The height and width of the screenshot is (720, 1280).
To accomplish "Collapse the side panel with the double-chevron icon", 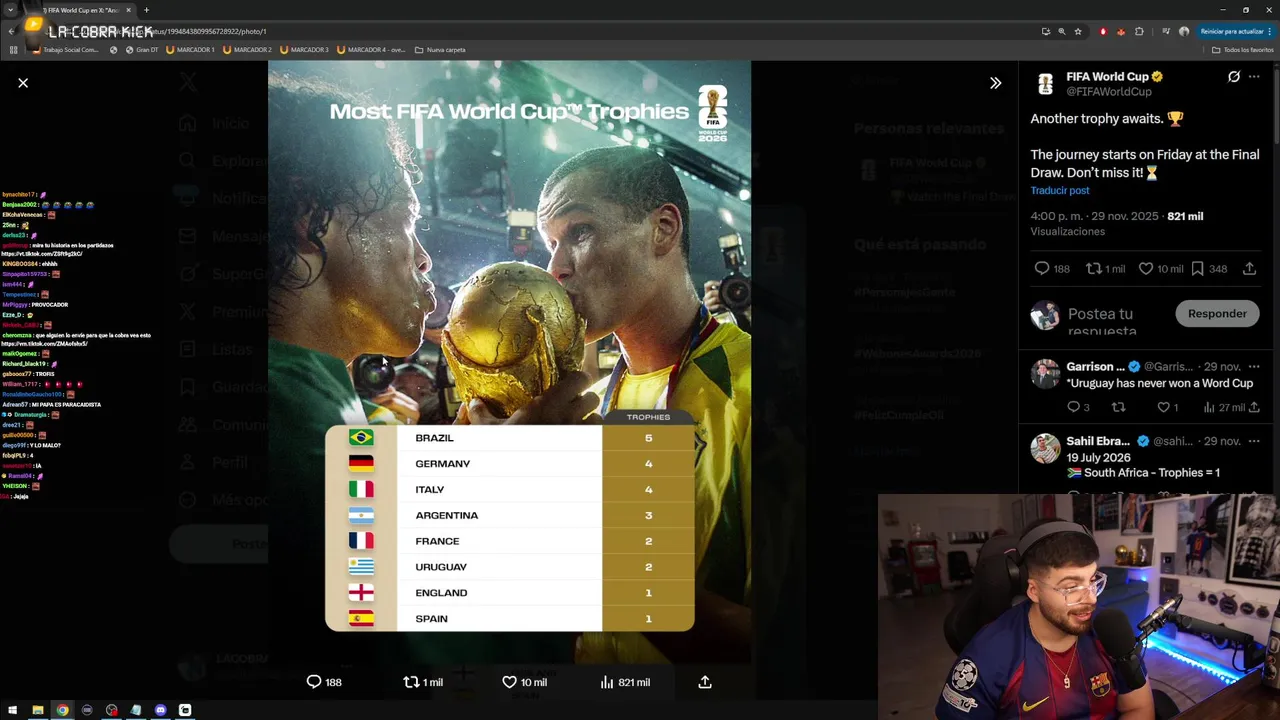I will [x=995, y=83].
